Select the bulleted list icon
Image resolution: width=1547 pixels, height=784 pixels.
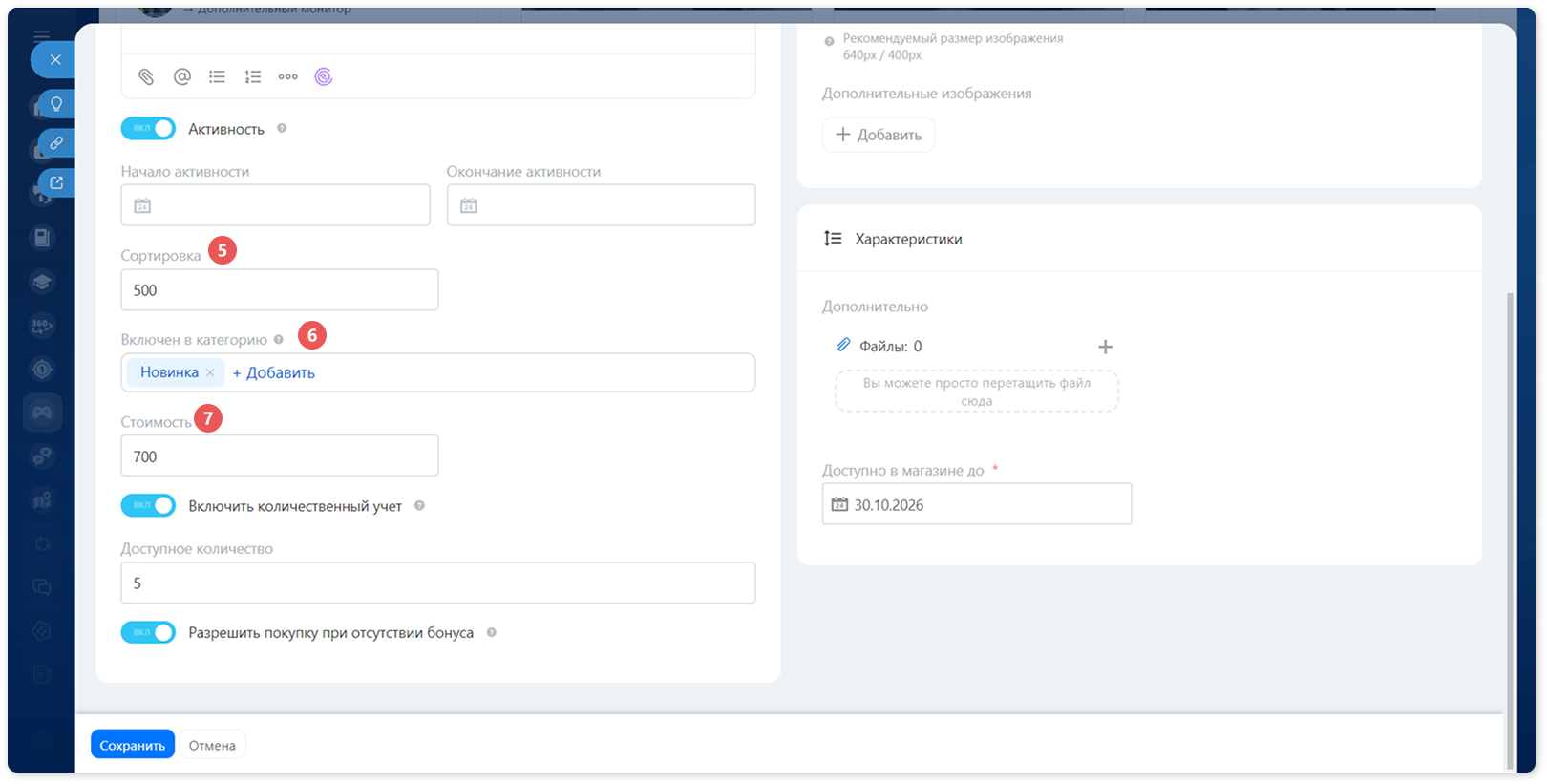[x=218, y=76]
